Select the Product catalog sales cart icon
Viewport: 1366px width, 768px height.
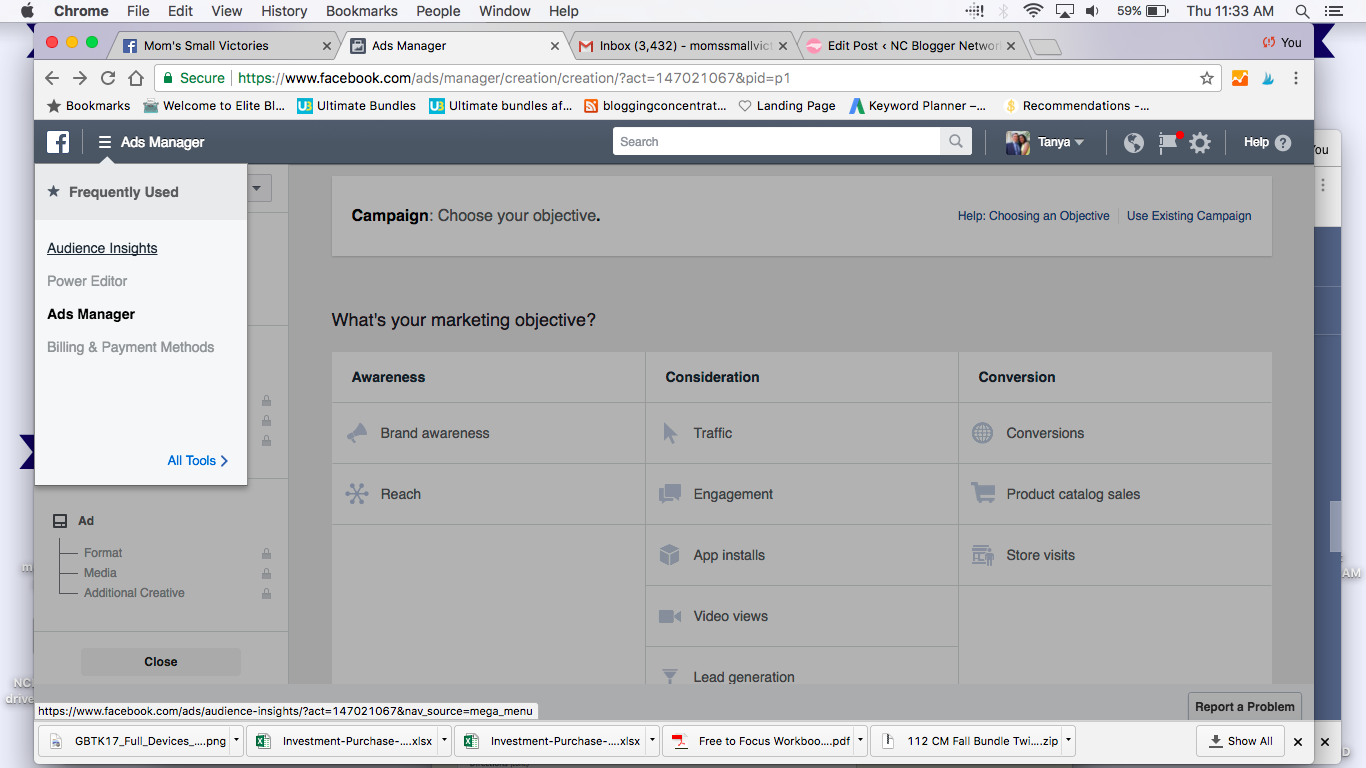point(983,494)
